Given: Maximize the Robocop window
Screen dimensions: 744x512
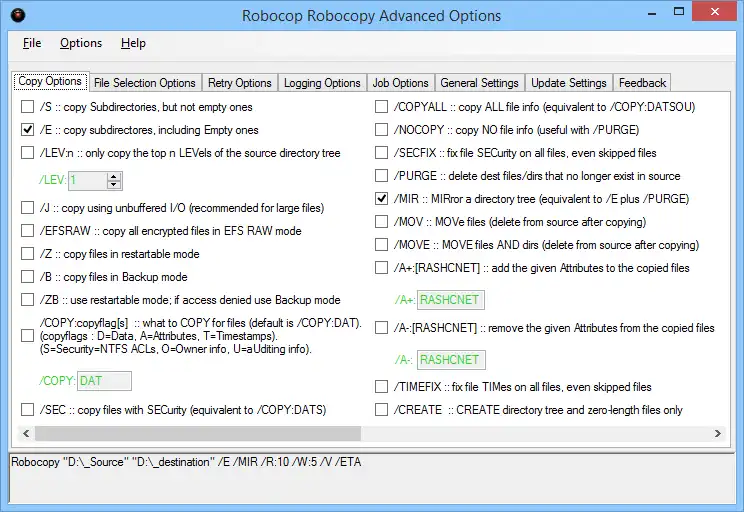Looking at the screenshot, I should pos(679,12).
